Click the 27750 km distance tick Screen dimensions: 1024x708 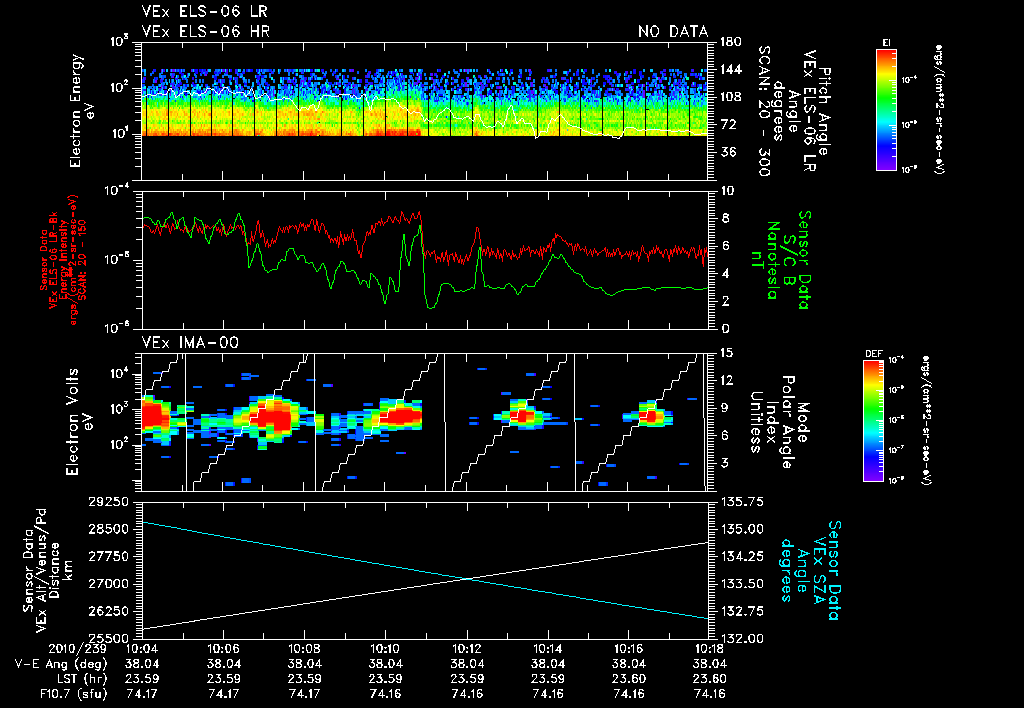[x=108, y=557]
